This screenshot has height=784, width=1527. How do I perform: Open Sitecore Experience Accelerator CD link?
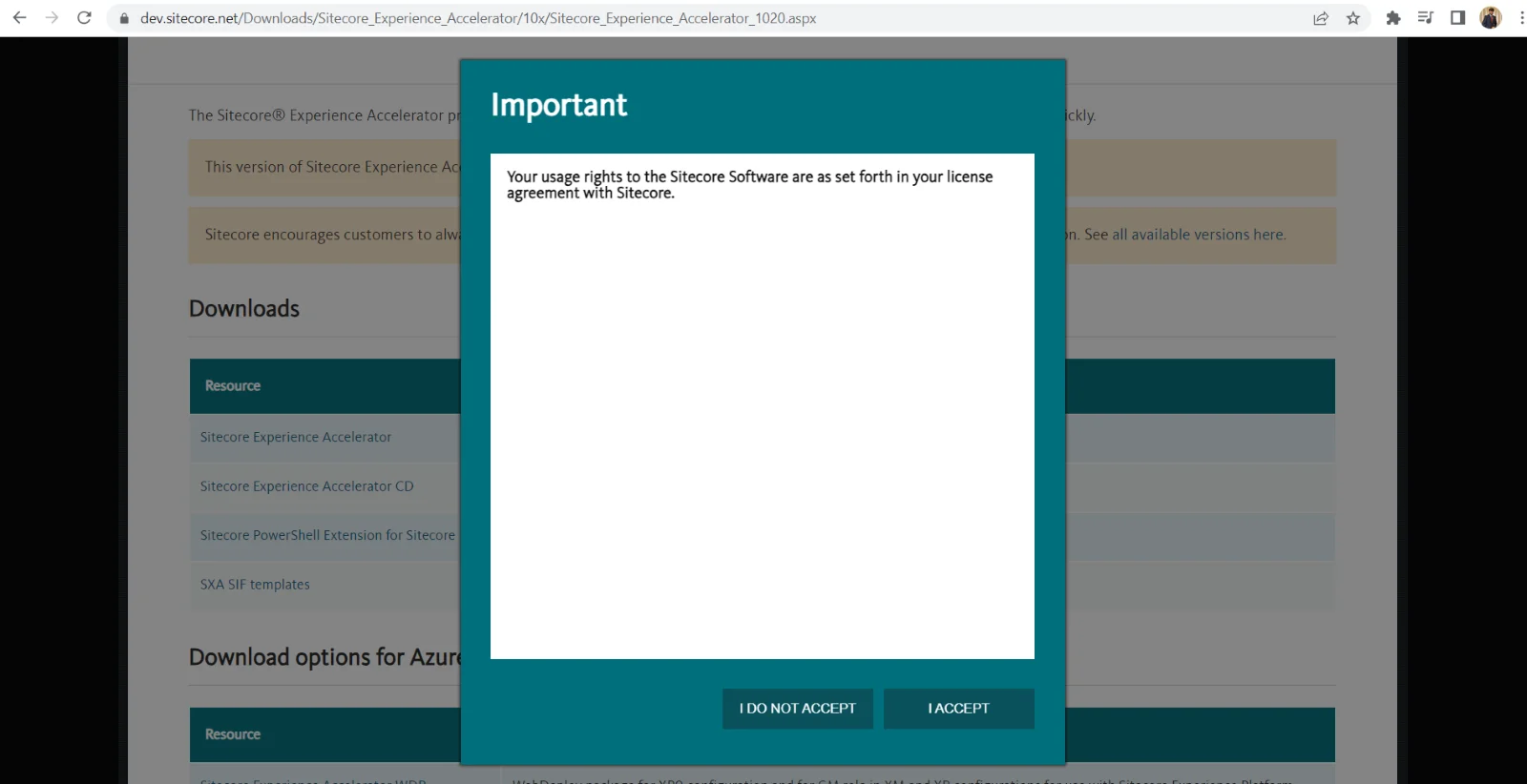pyautogui.click(x=306, y=486)
